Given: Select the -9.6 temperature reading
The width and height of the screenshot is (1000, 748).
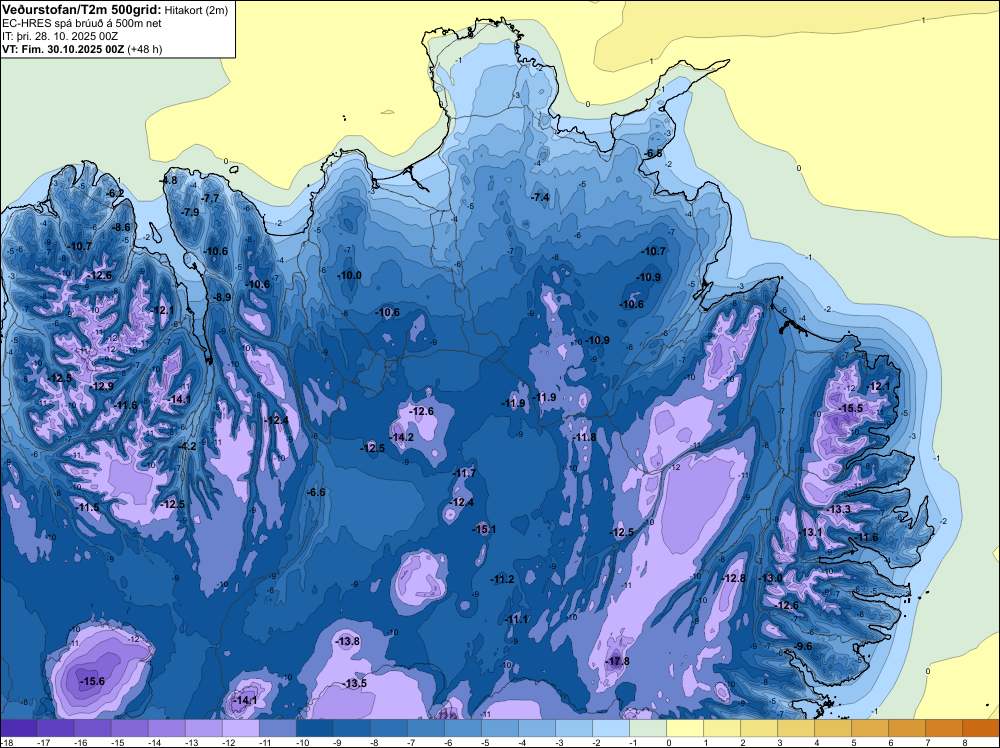Looking at the screenshot, I should tap(804, 647).
